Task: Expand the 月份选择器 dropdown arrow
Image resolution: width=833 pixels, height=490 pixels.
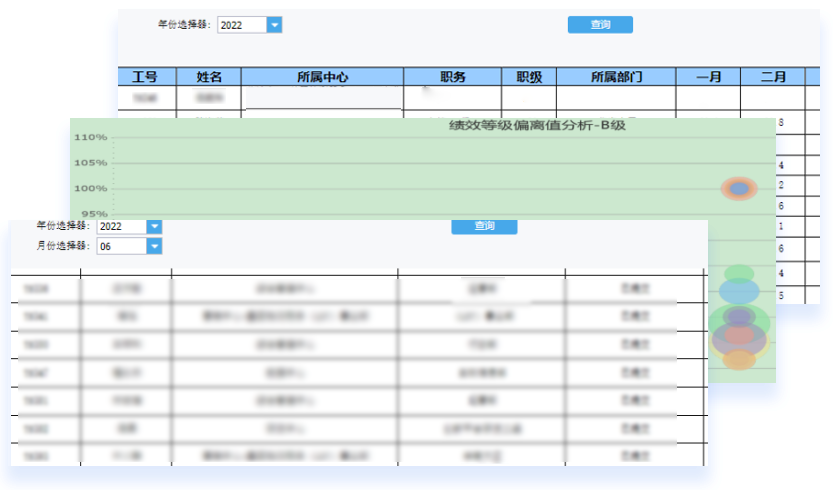Action: (154, 246)
